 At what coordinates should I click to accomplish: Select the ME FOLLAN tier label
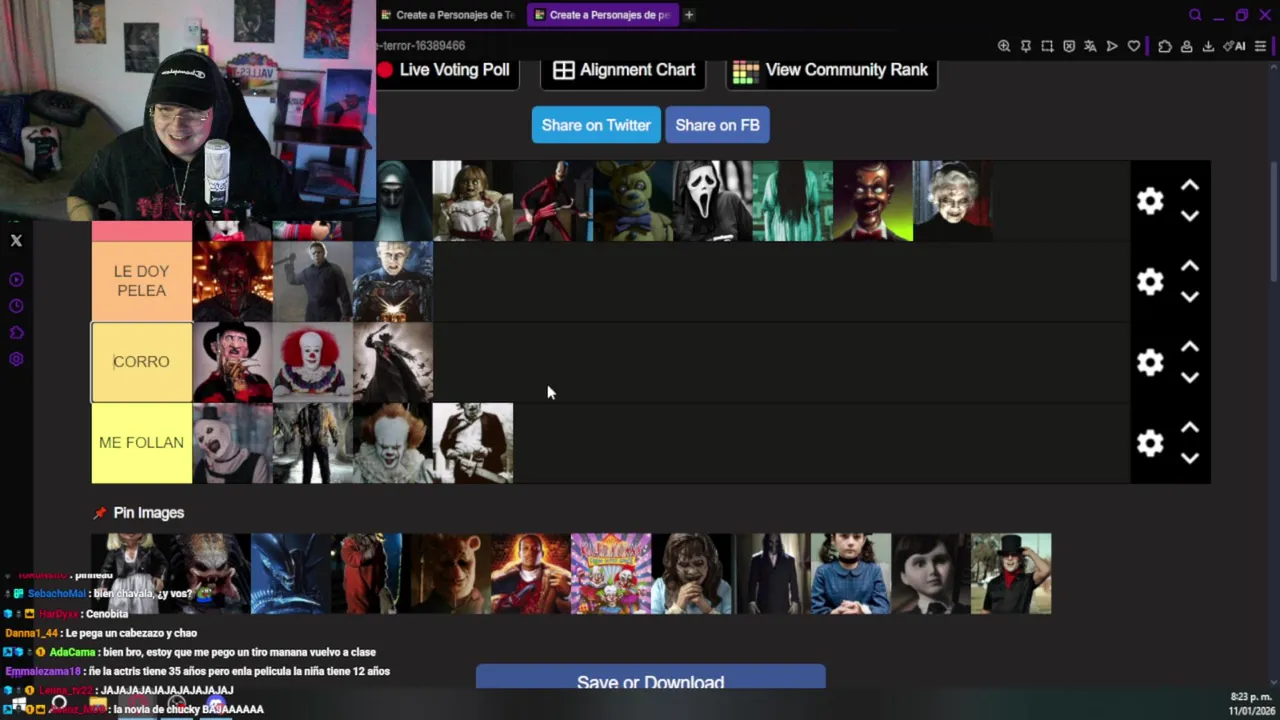[x=141, y=443]
